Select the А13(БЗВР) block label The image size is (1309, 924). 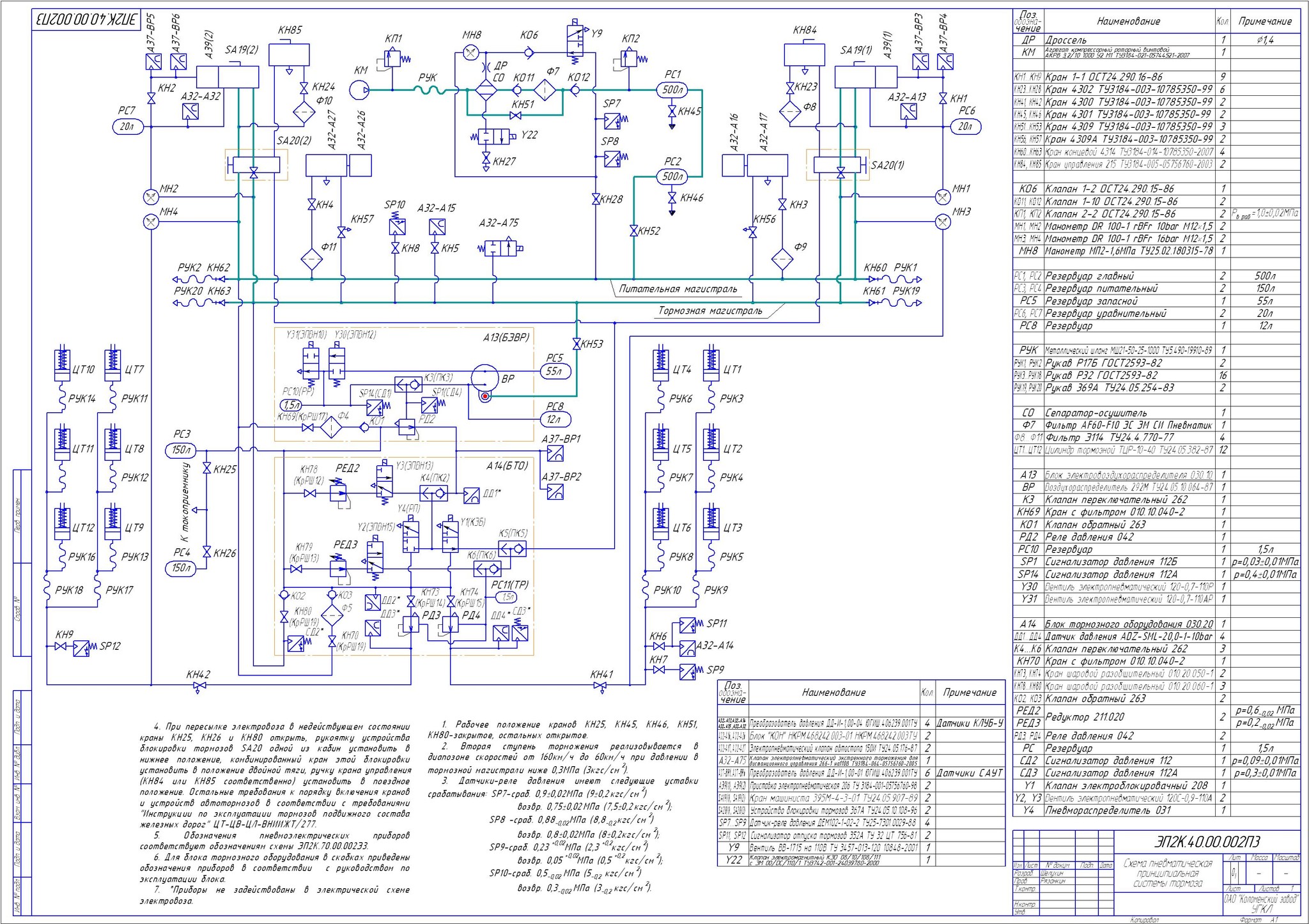coord(506,337)
